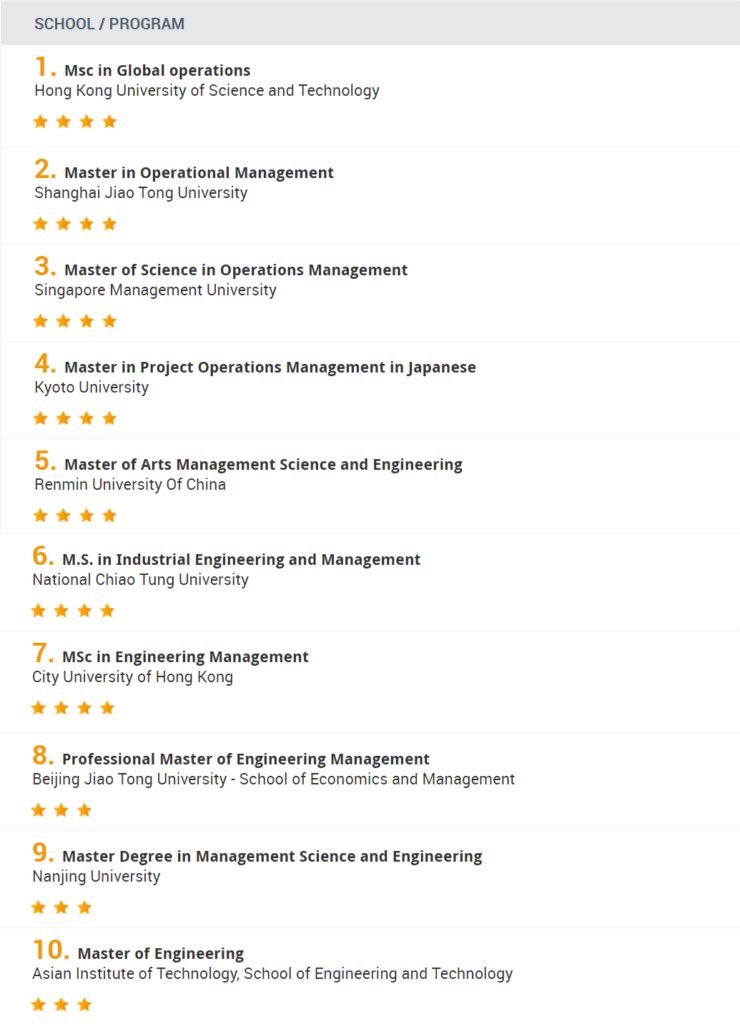Open Master in Operational Management program
The width and height of the screenshot is (740, 1024).
[x=199, y=173]
